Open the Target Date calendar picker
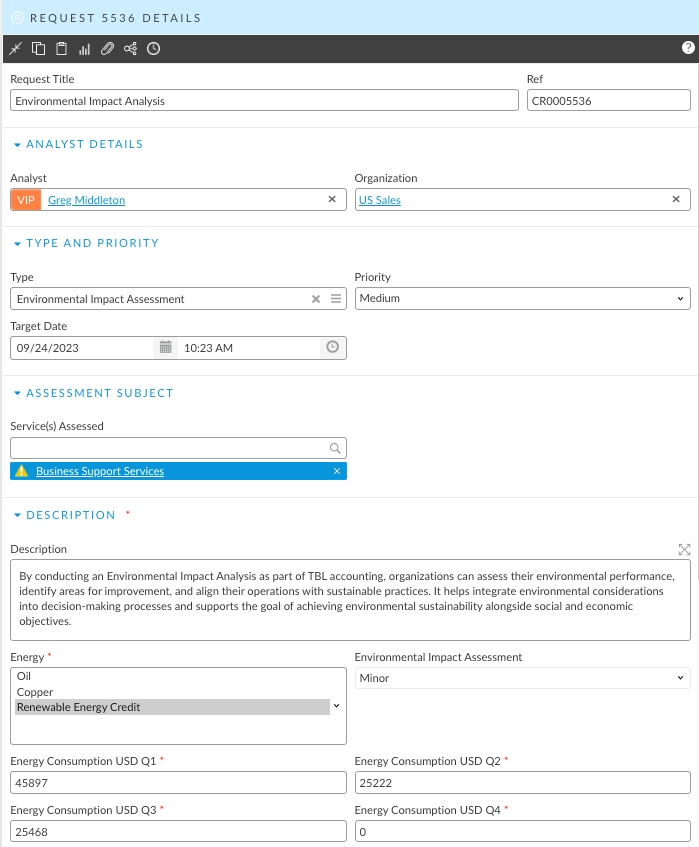 (x=166, y=348)
